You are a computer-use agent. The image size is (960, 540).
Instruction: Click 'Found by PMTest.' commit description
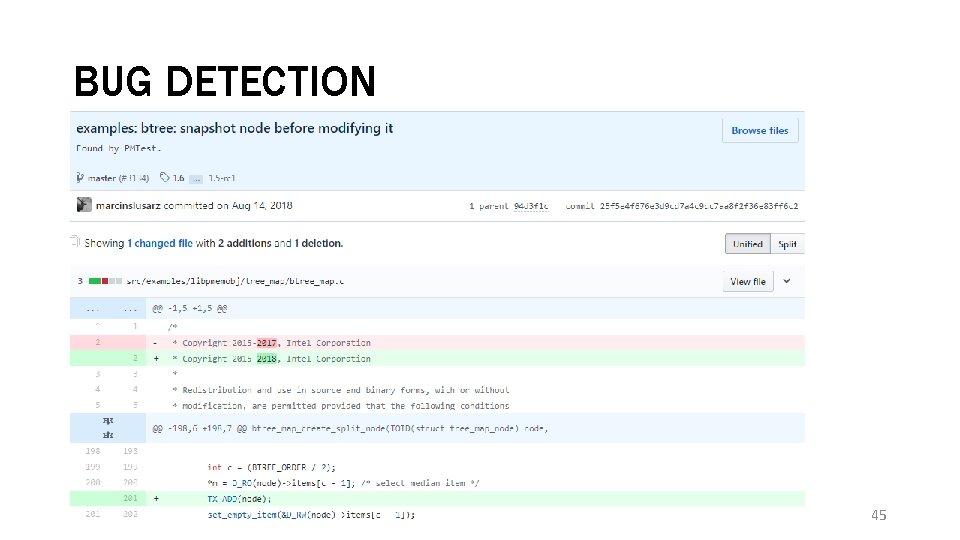pyautogui.click(x=119, y=148)
